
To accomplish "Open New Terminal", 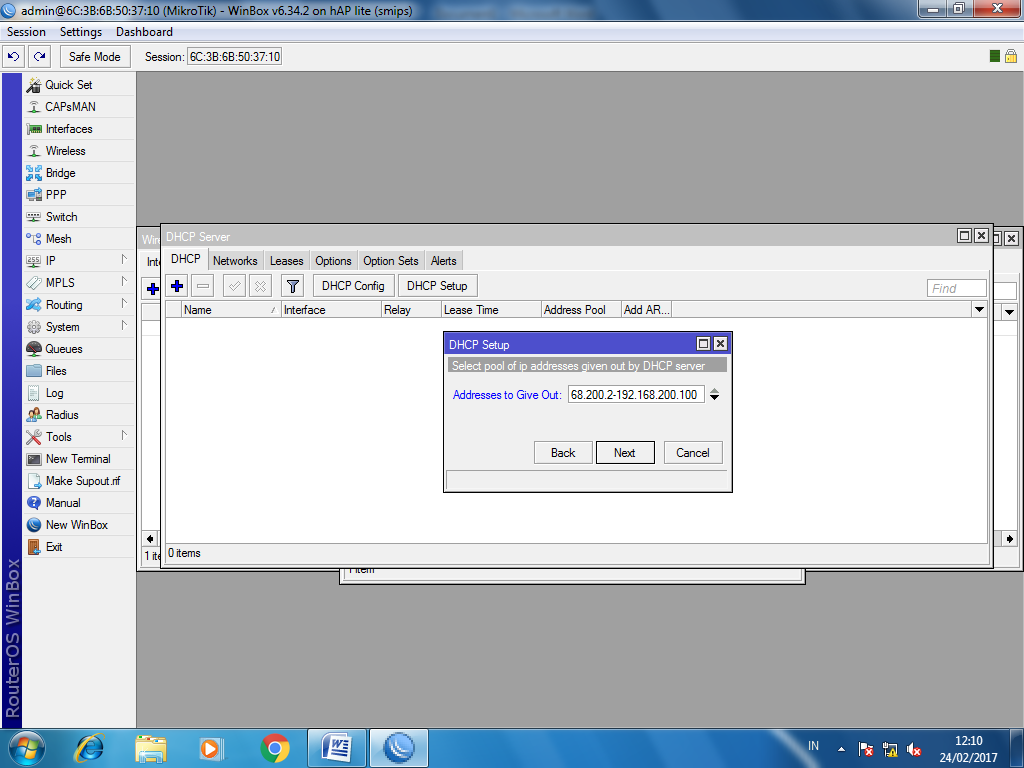I will pyautogui.click(x=79, y=459).
